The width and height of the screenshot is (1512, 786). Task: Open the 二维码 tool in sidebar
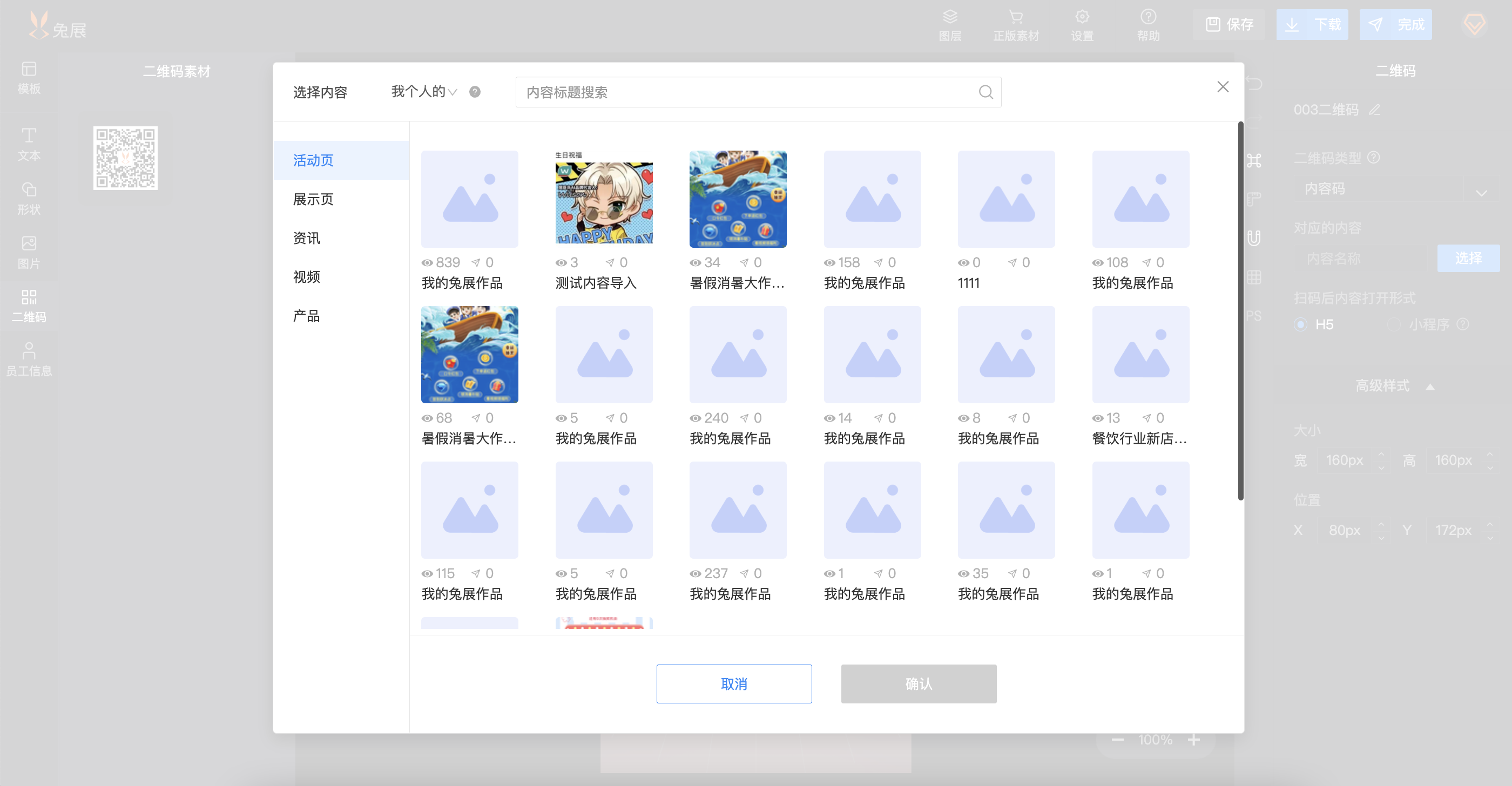(29, 306)
